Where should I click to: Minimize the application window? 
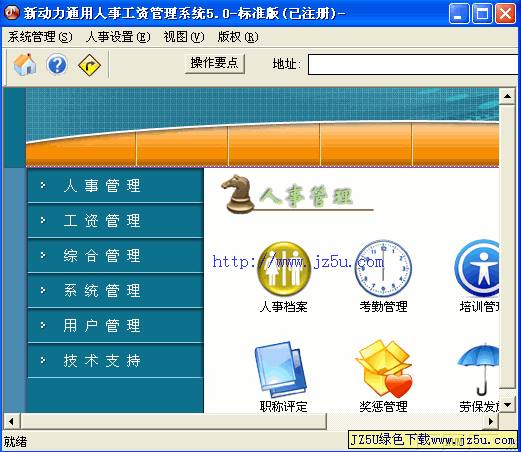point(459,13)
